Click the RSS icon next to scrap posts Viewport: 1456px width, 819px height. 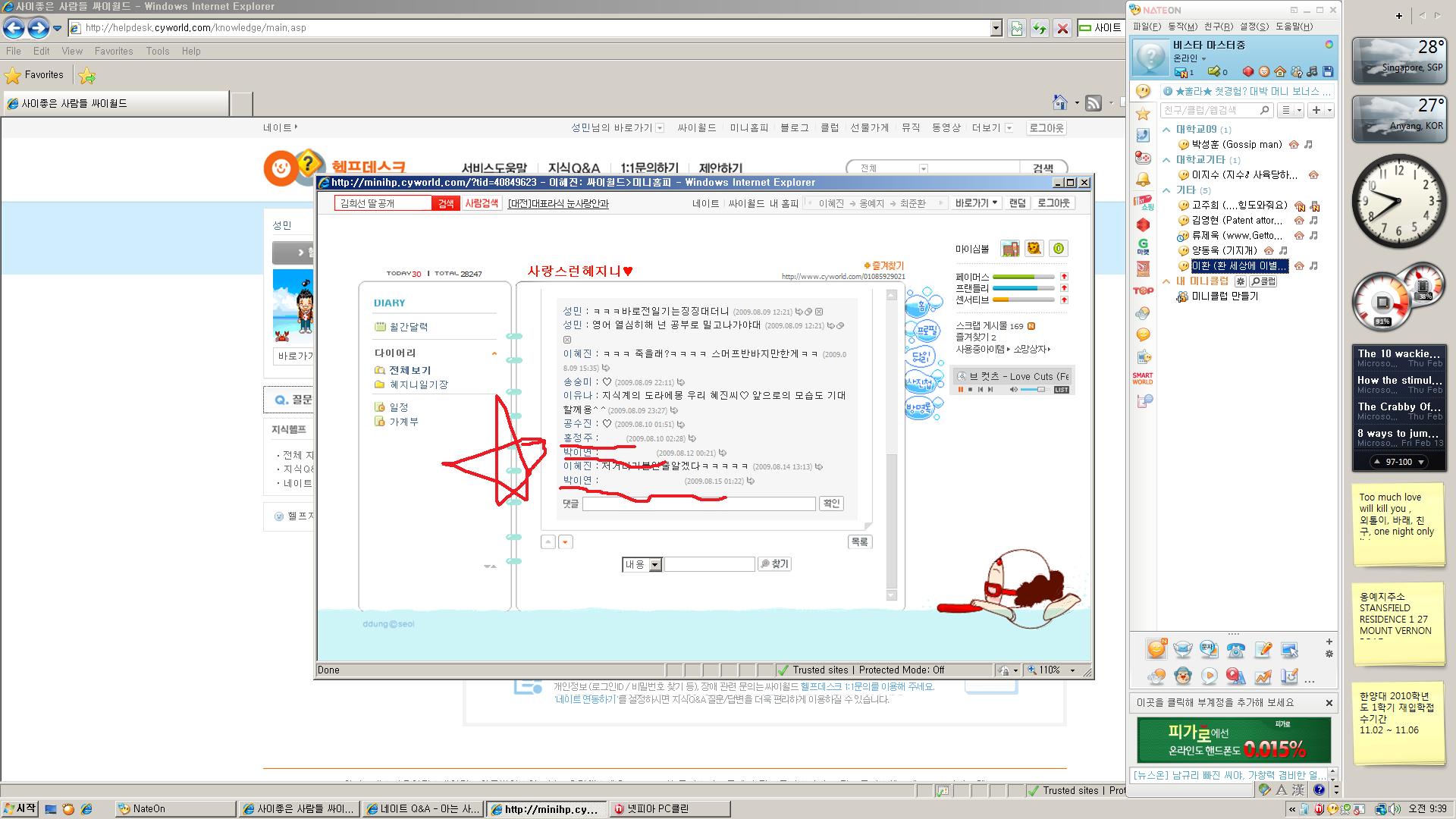coord(1031,326)
